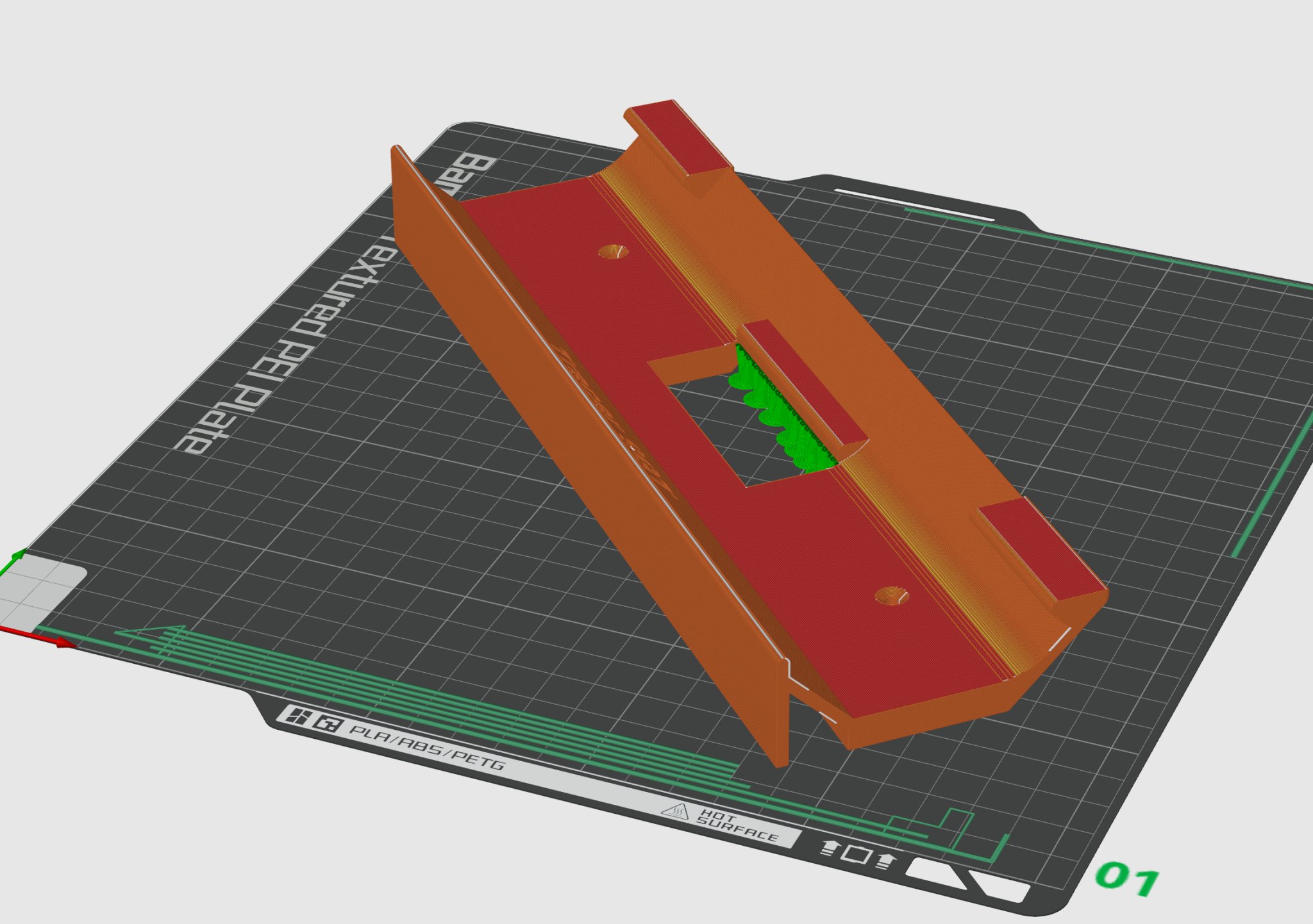This screenshot has height=924, width=1313.
Task: Click the white slot handle at plate's back edge
Action: [x=913, y=204]
